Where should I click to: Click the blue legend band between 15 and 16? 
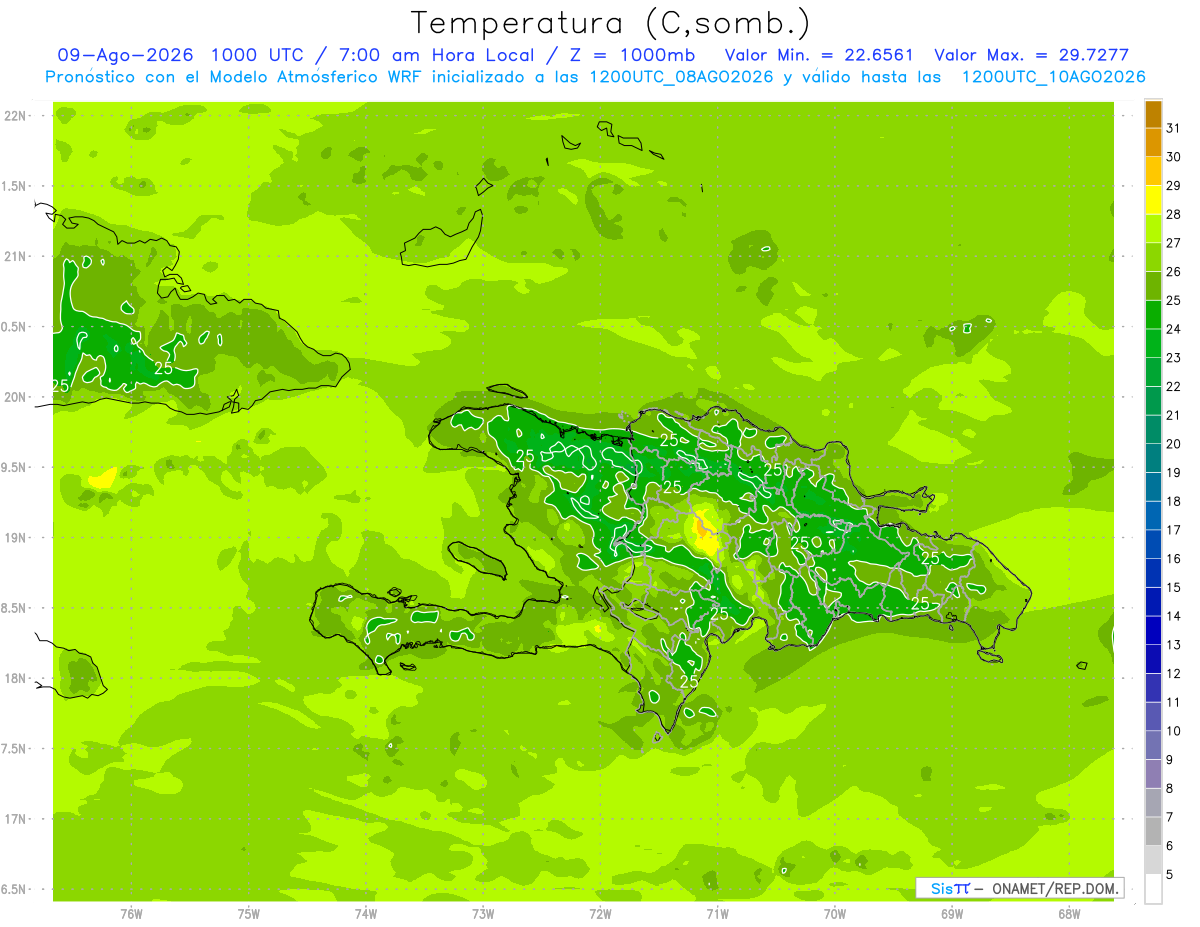(1153, 573)
